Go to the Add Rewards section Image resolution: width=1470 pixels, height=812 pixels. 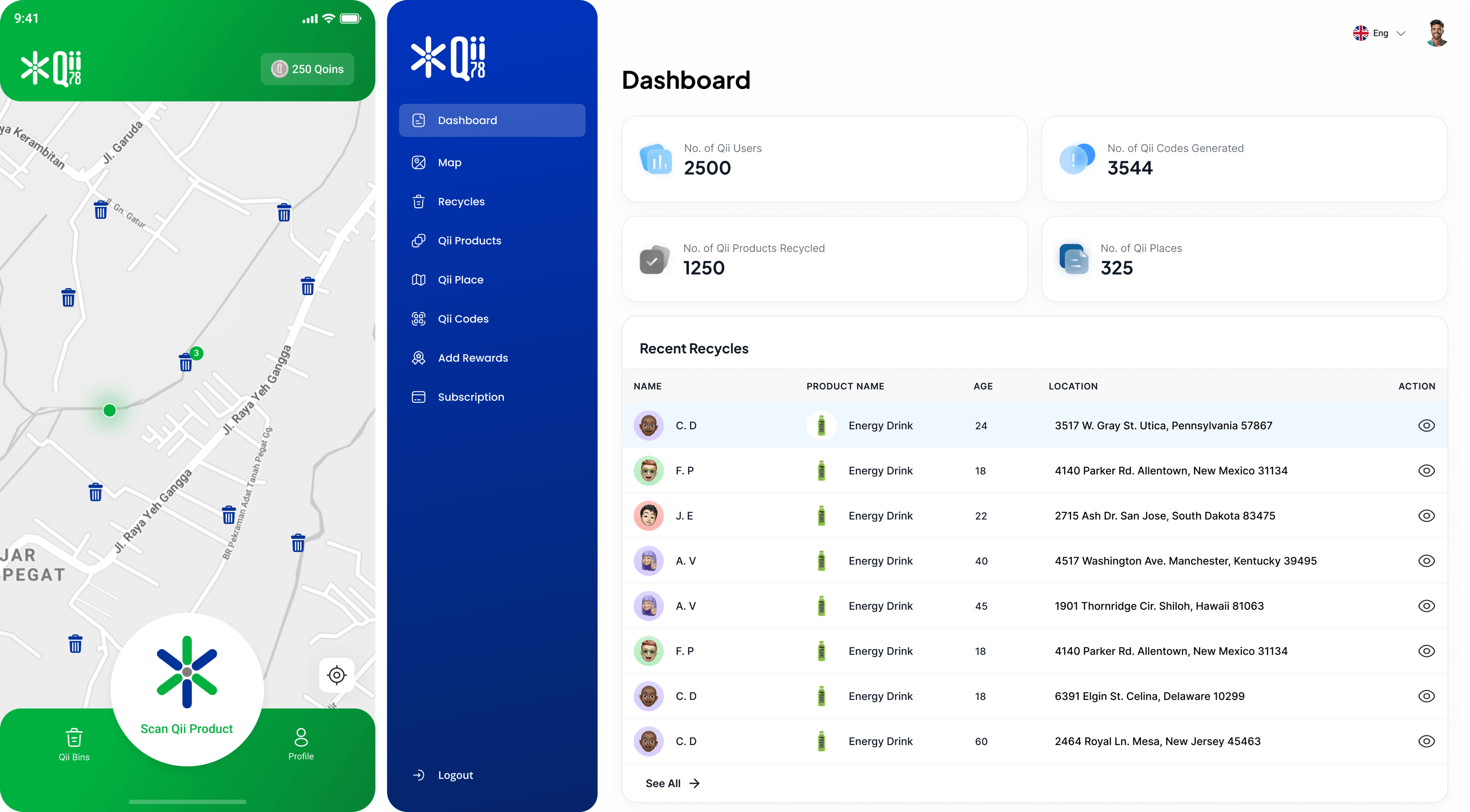(x=472, y=358)
